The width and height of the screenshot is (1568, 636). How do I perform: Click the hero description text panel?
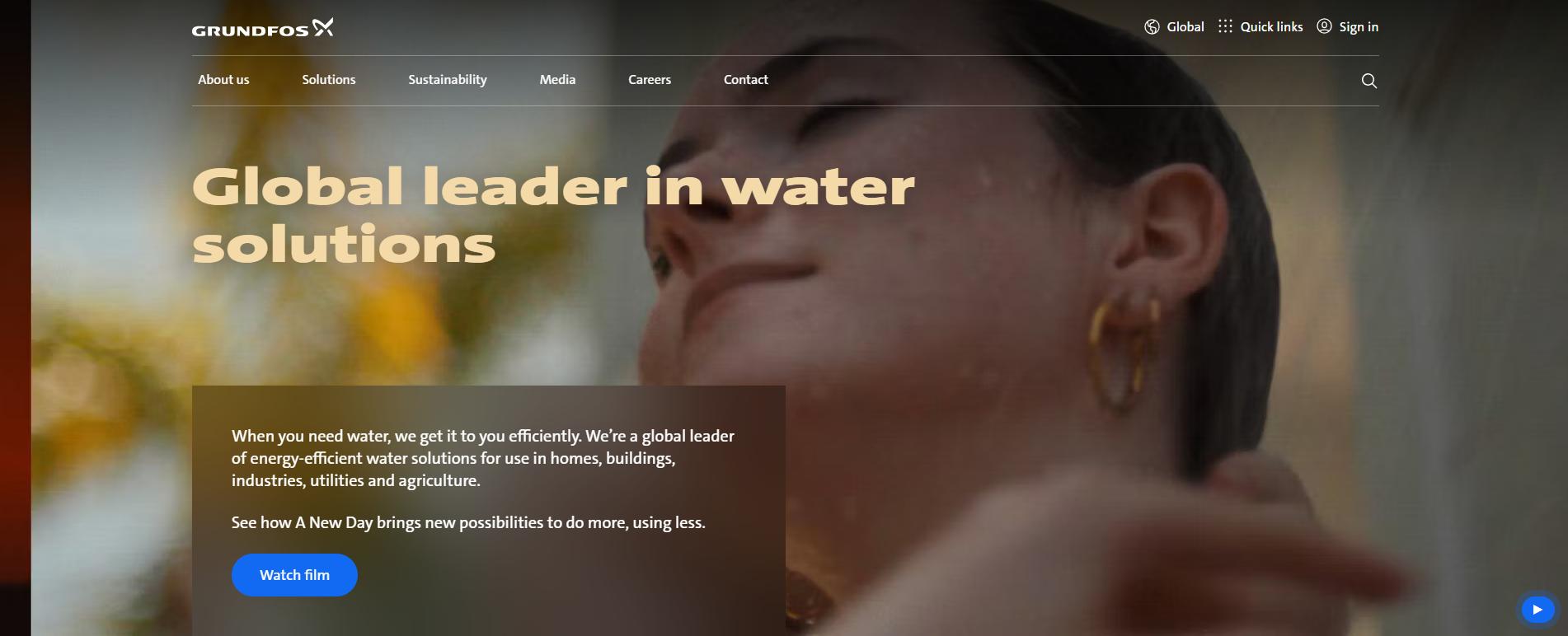coord(489,511)
